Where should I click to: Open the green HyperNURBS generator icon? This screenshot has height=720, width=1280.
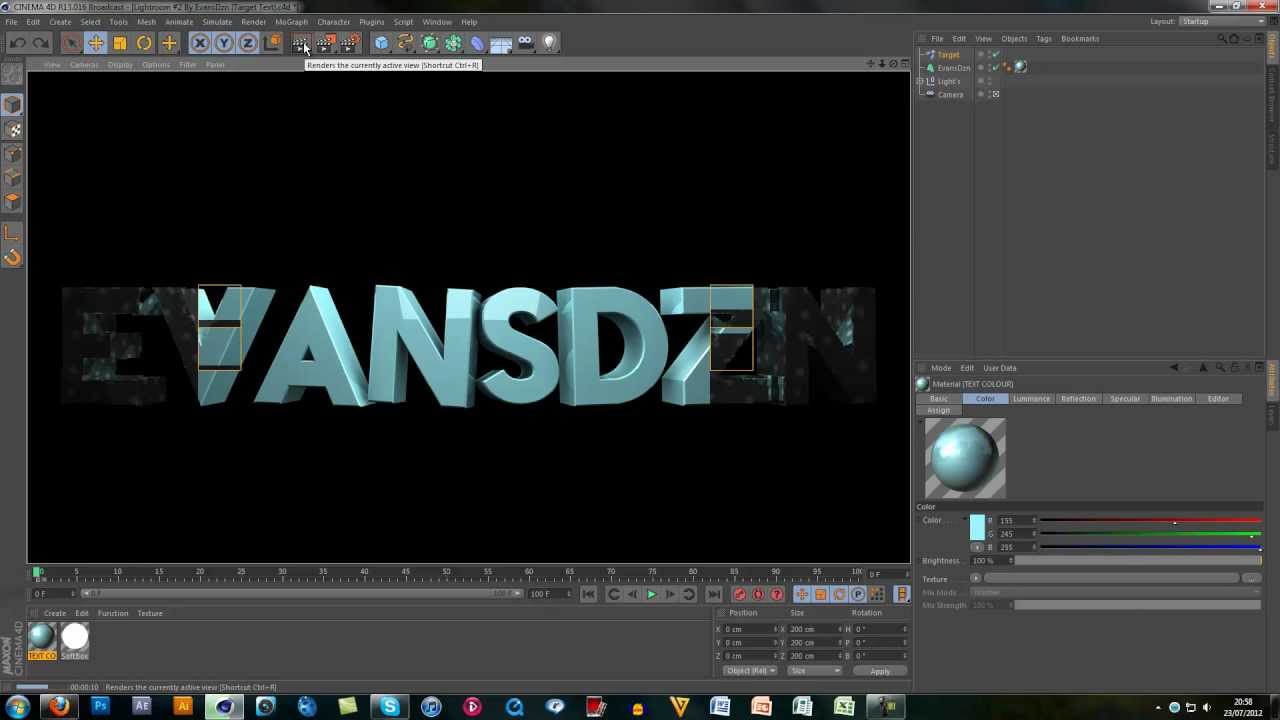429,43
